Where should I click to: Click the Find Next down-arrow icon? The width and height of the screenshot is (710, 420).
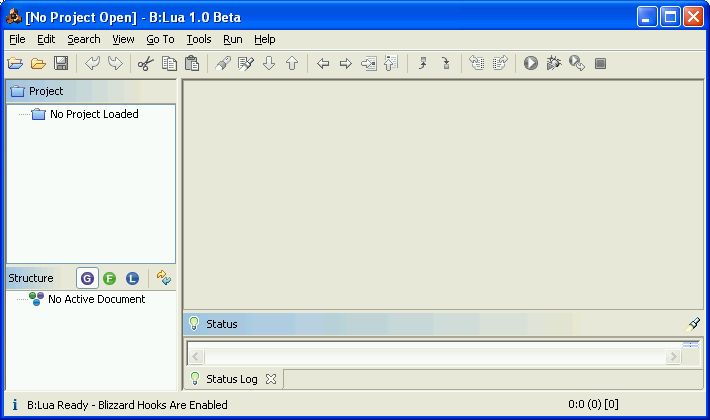[x=269, y=63]
